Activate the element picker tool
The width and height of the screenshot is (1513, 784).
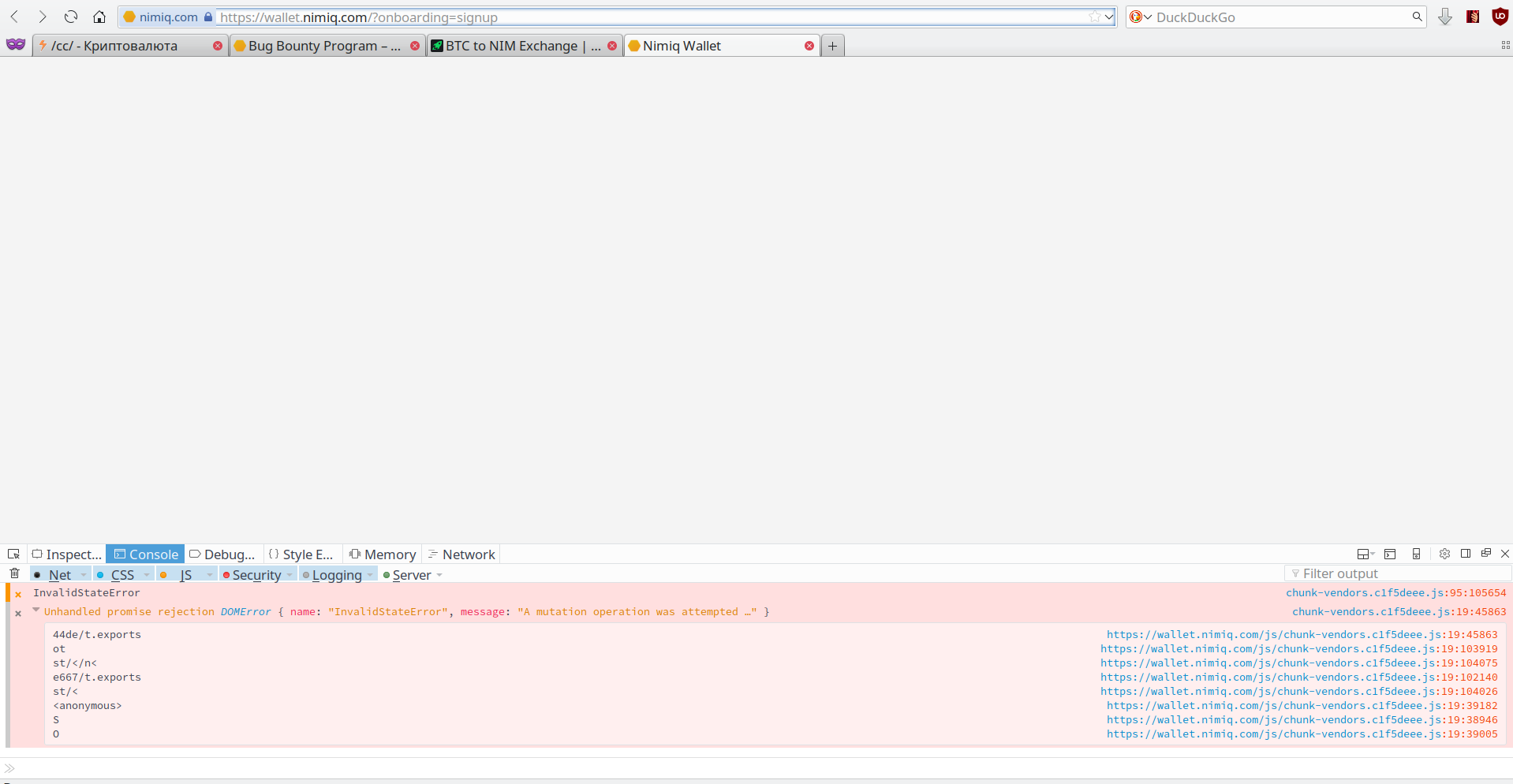click(x=13, y=554)
